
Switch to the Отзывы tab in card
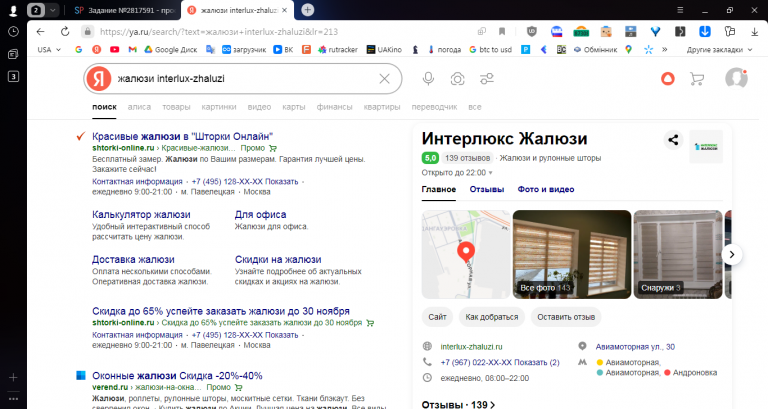point(487,189)
